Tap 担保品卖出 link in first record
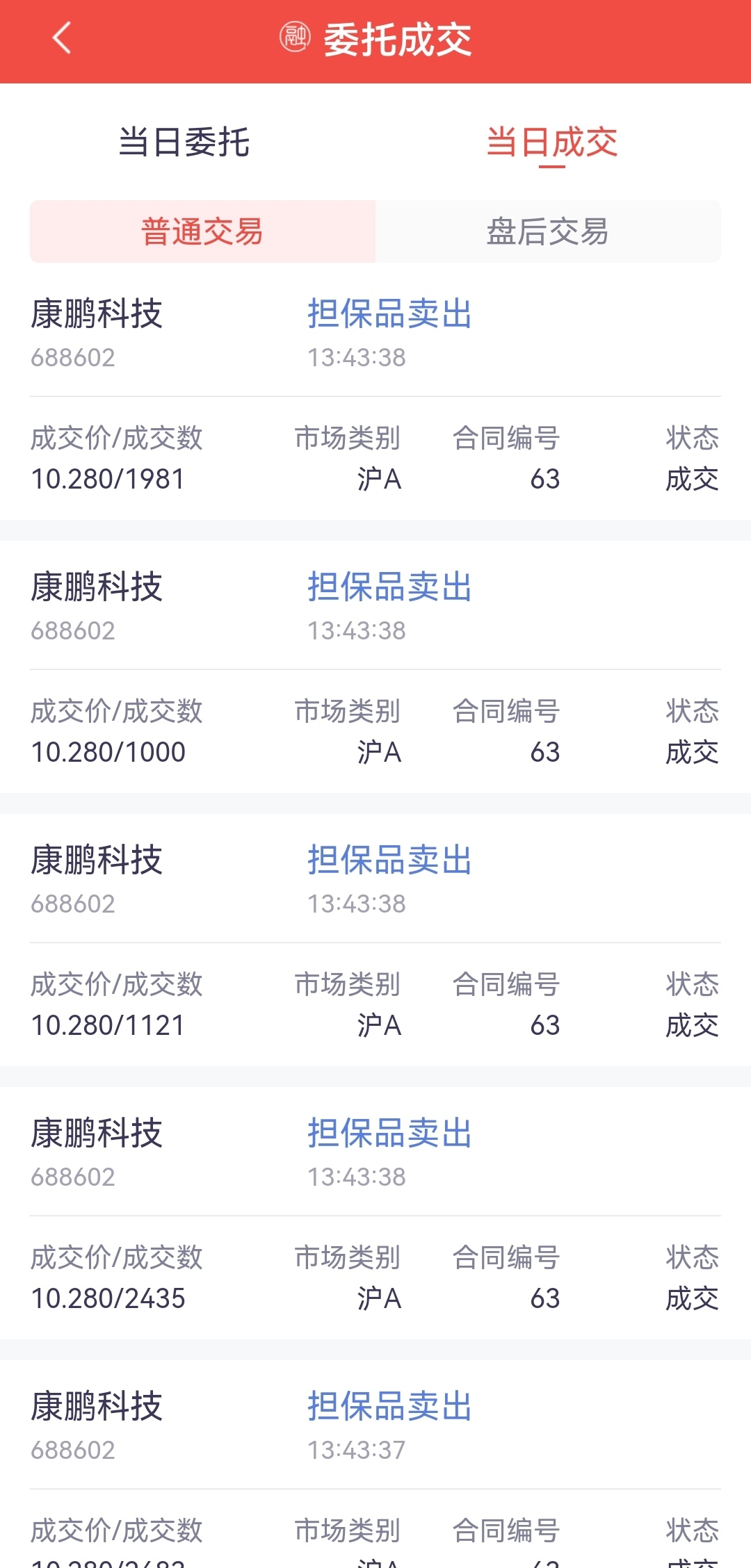Image resolution: width=751 pixels, height=1568 pixels. [x=390, y=313]
